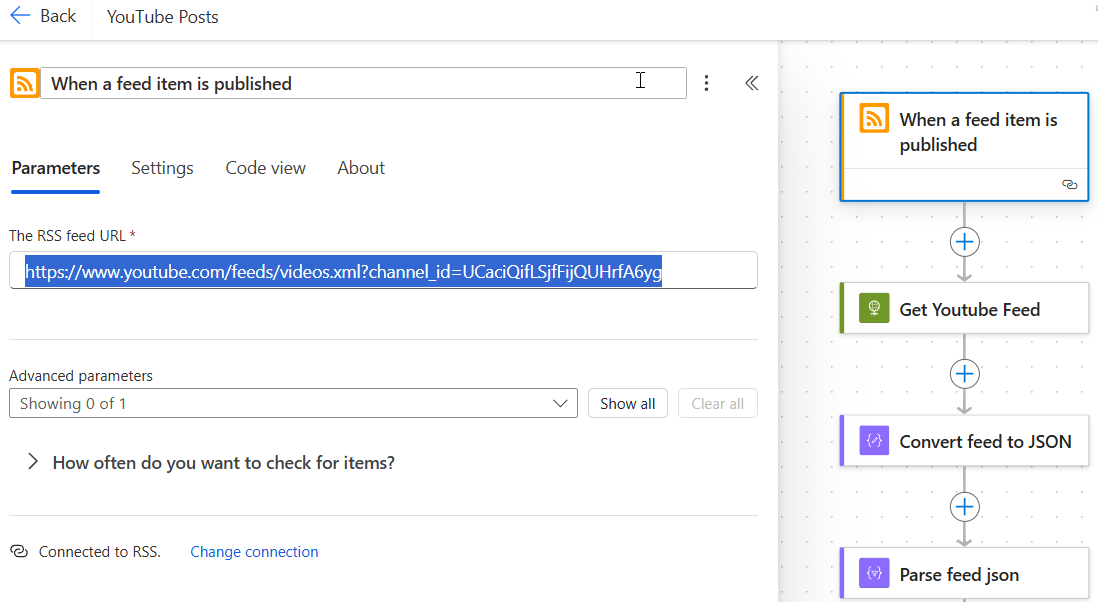Click the RSS feed URL input field
The image size is (1098, 602).
coord(383,270)
